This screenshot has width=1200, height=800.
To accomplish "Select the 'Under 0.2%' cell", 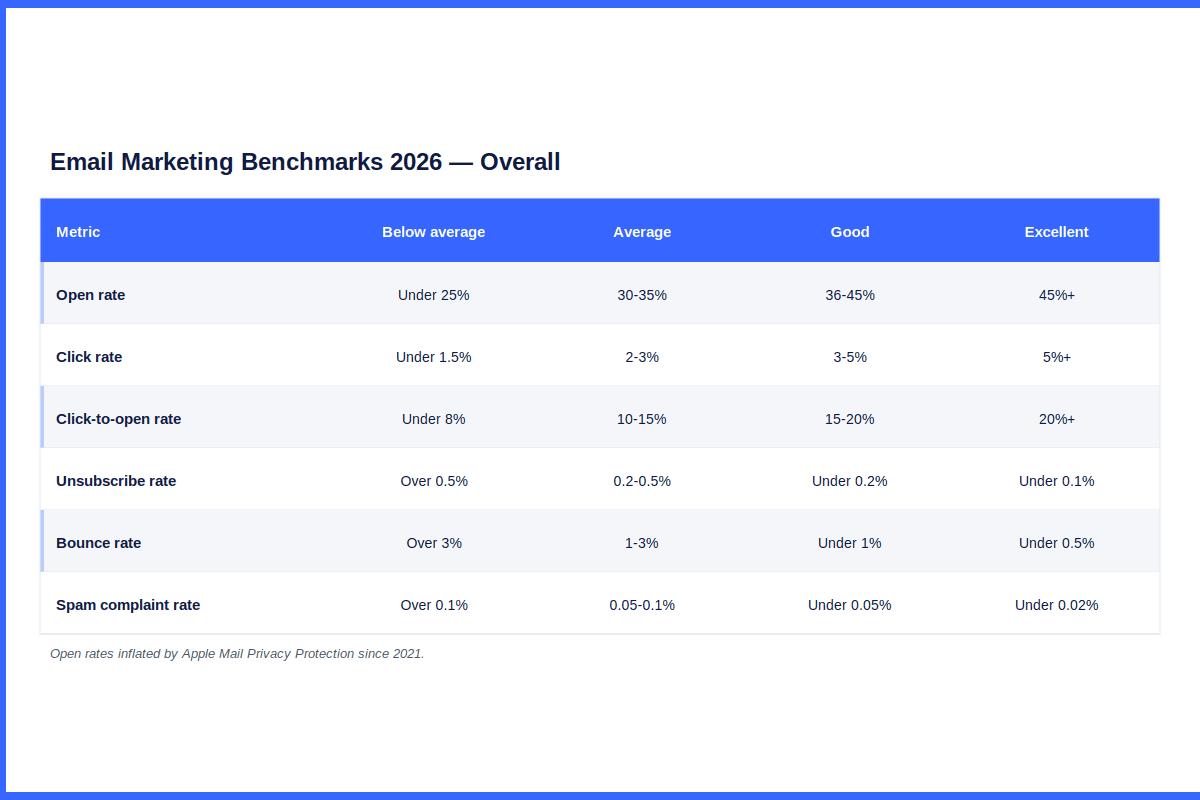I will coord(850,481).
